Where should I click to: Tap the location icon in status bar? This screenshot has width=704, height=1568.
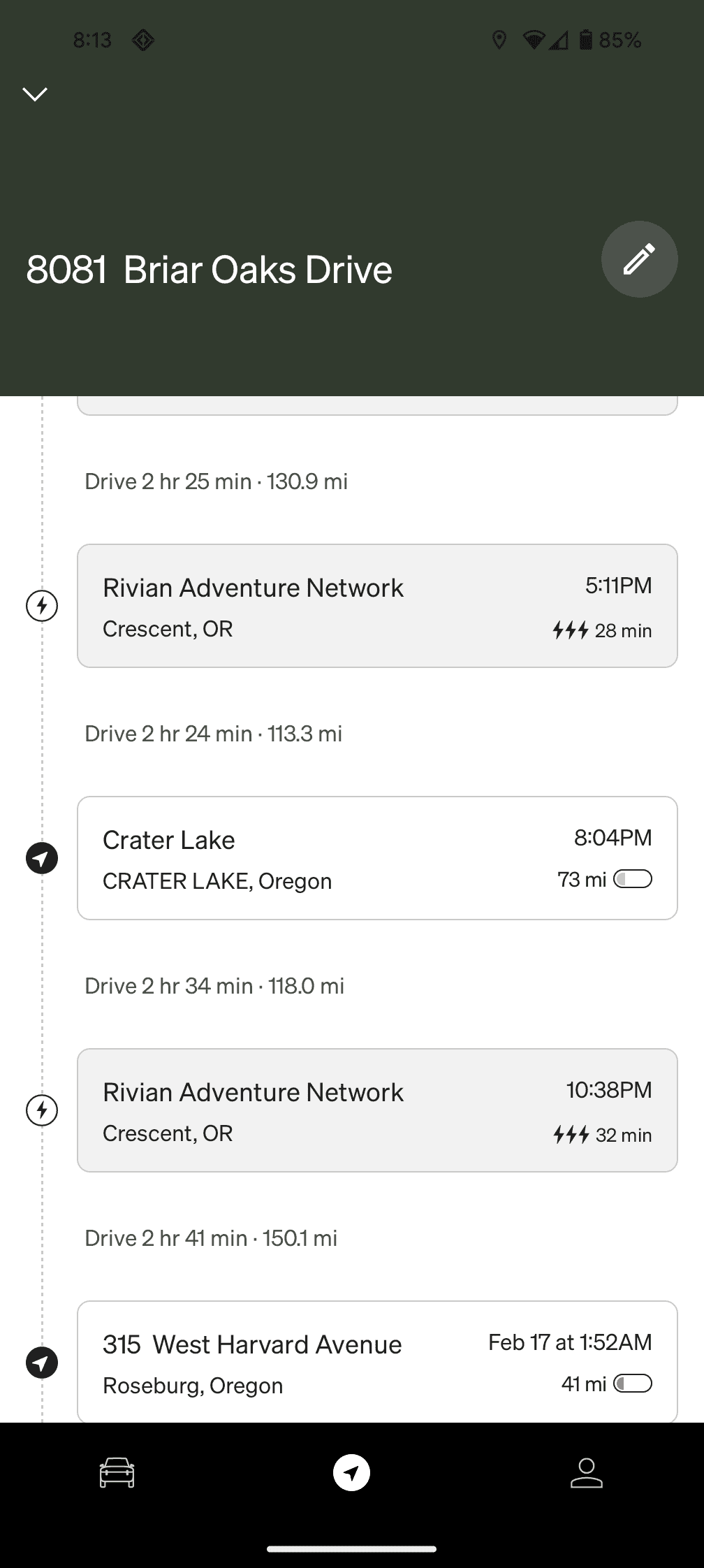(499, 41)
